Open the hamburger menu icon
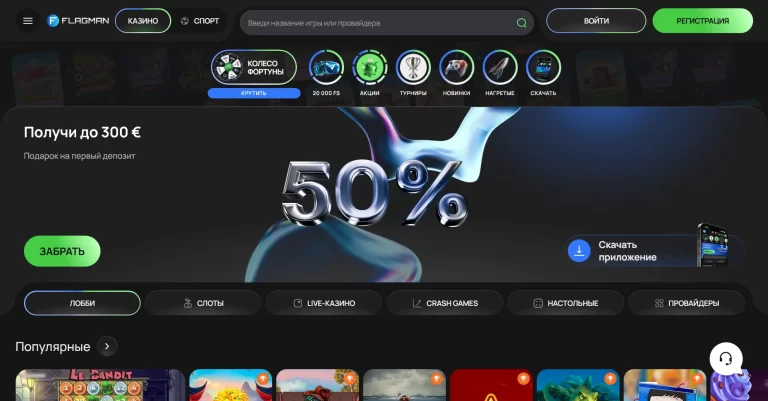 (27, 21)
